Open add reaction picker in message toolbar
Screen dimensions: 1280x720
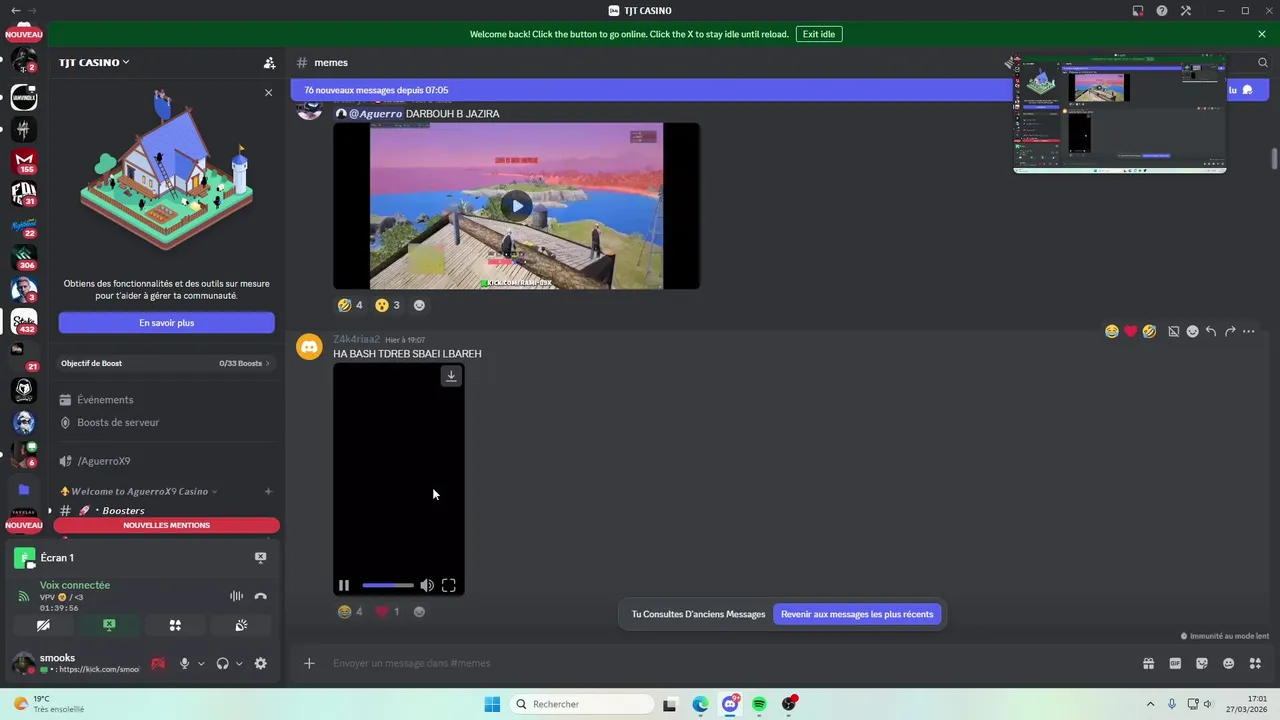[x=1192, y=331]
